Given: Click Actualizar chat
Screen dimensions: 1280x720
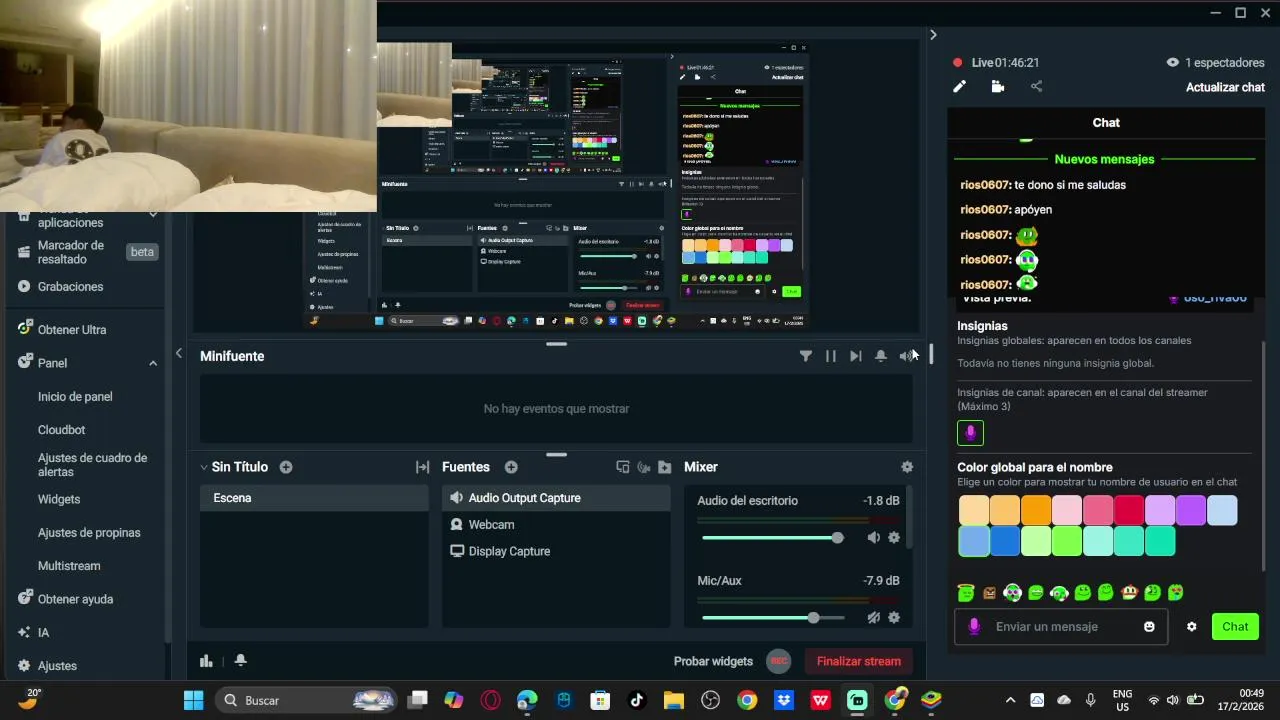Looking at the screenshot, I should 1225,87.
